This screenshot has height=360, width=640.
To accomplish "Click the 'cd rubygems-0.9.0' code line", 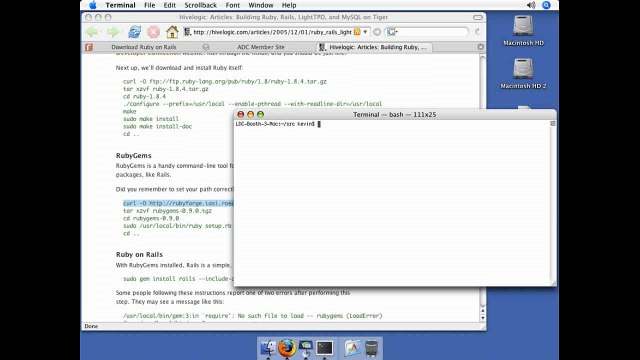I will 151,218.
